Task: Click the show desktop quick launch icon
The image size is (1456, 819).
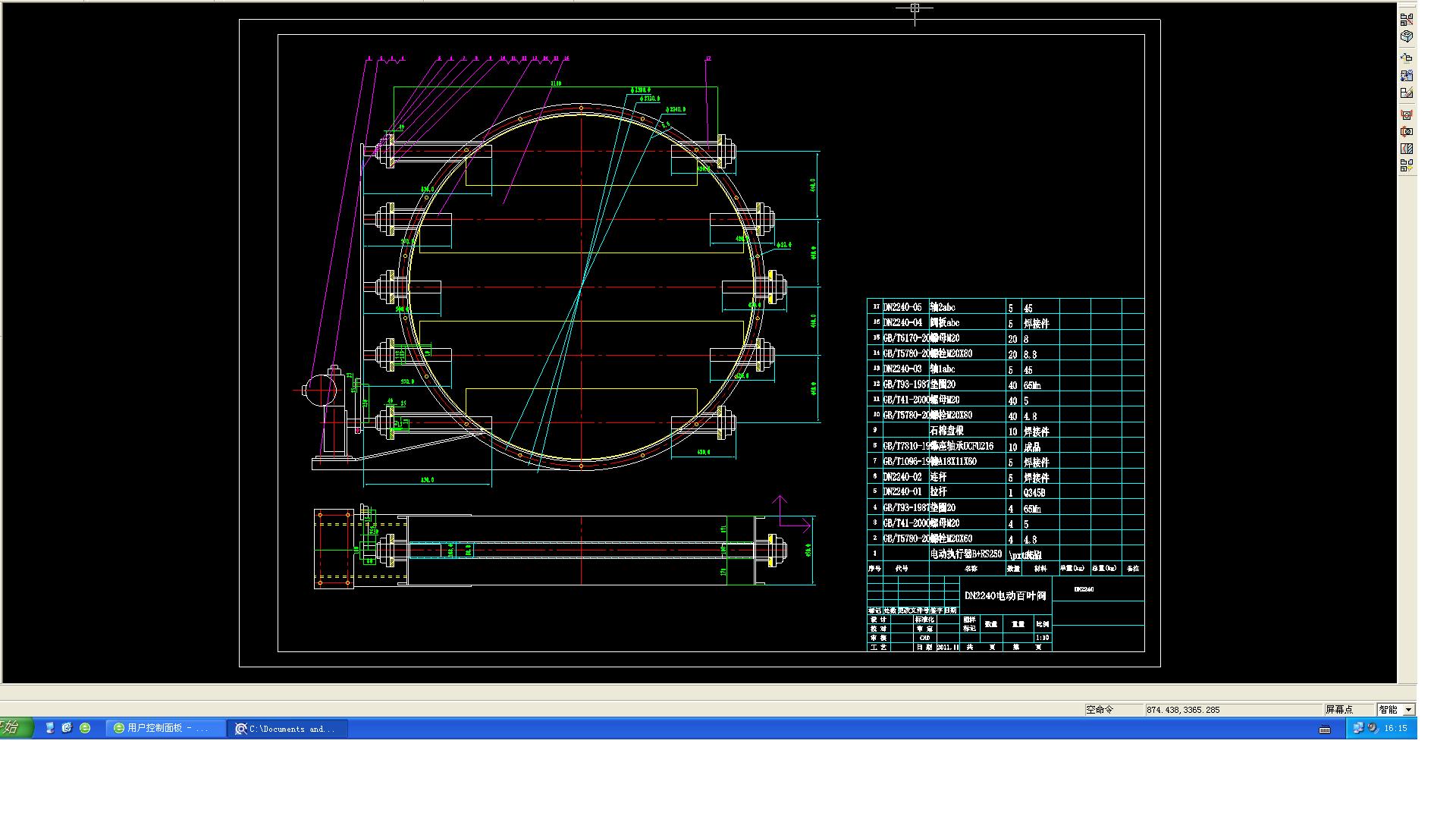Action: pyautogui.click(x=50, y=728)
